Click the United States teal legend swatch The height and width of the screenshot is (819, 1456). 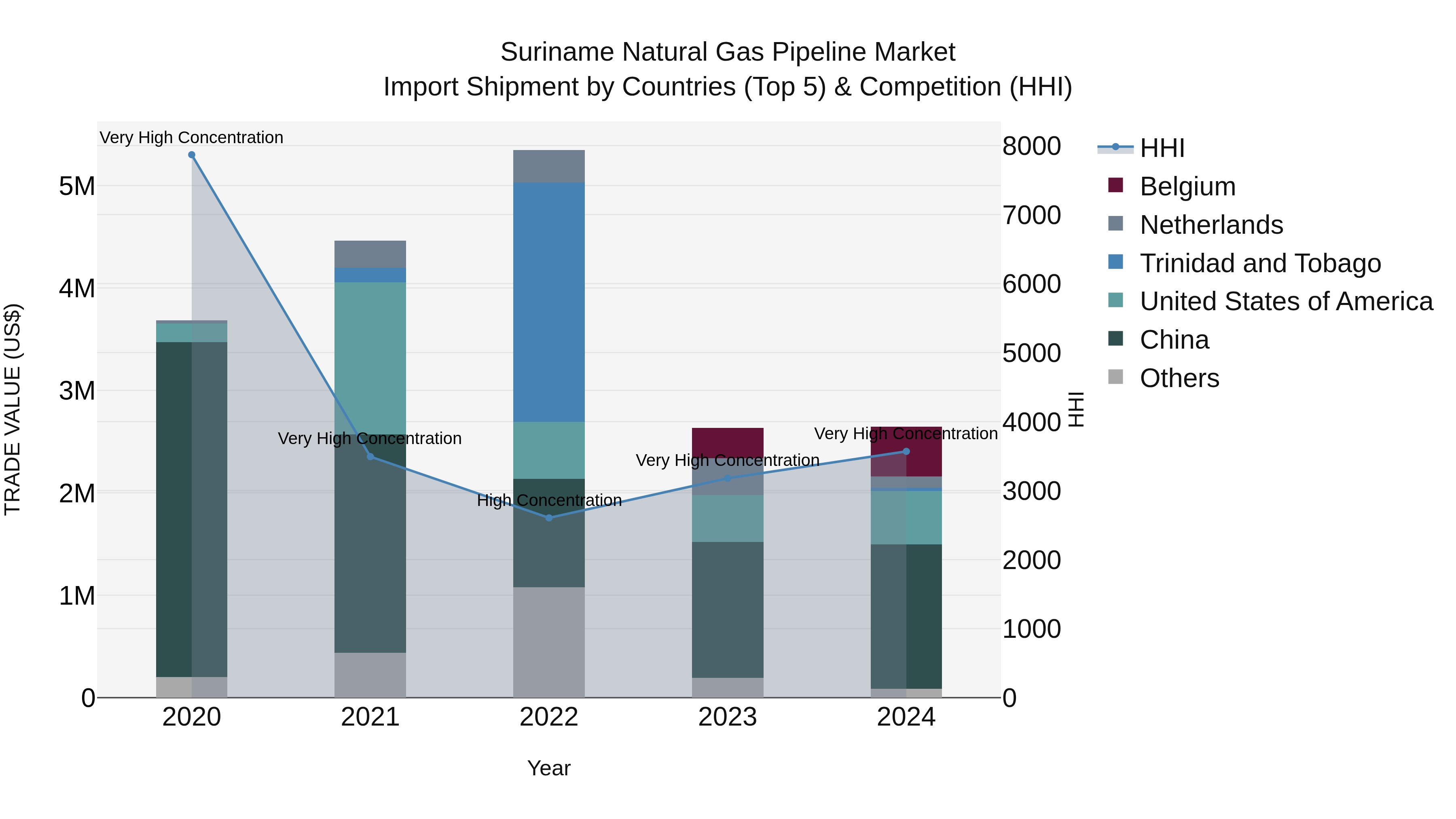point(1116,300)
